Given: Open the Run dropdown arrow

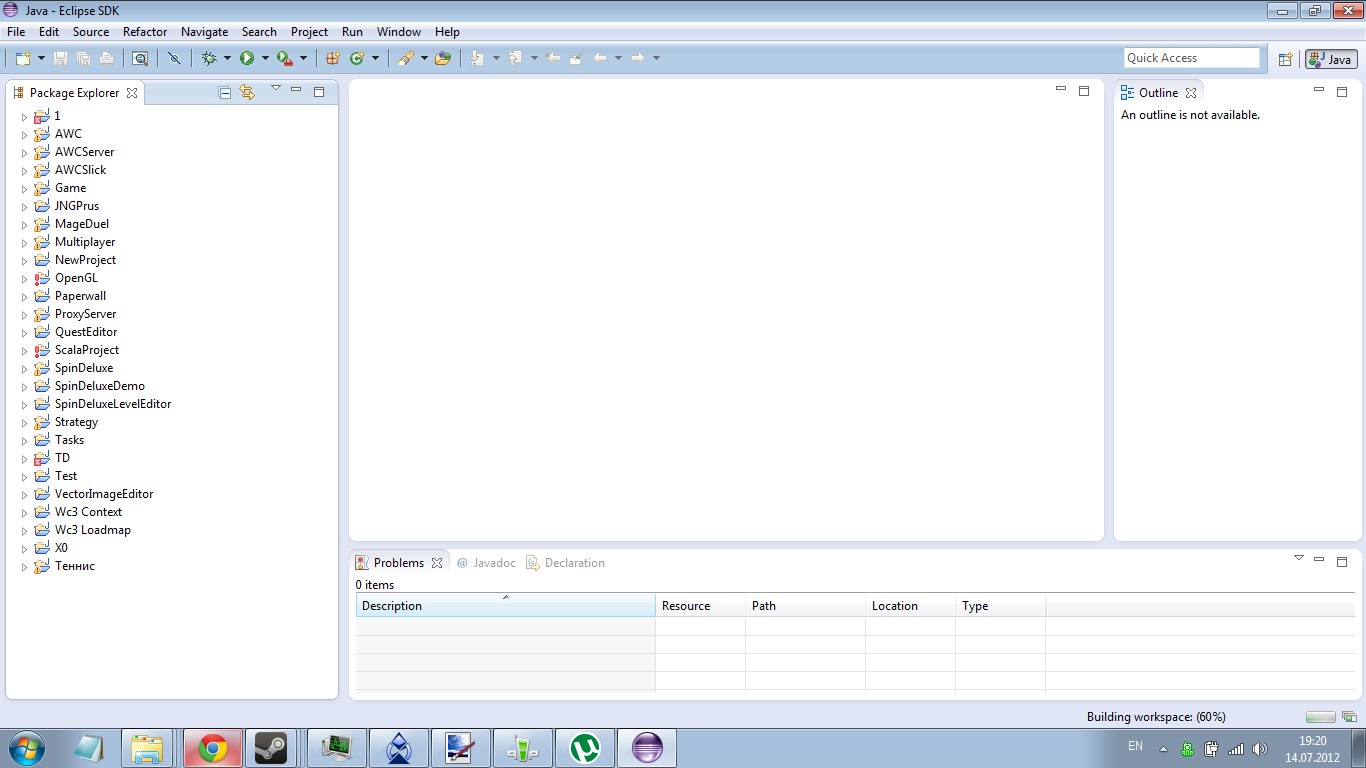Looking at the screenshot, I should (265, 58).
